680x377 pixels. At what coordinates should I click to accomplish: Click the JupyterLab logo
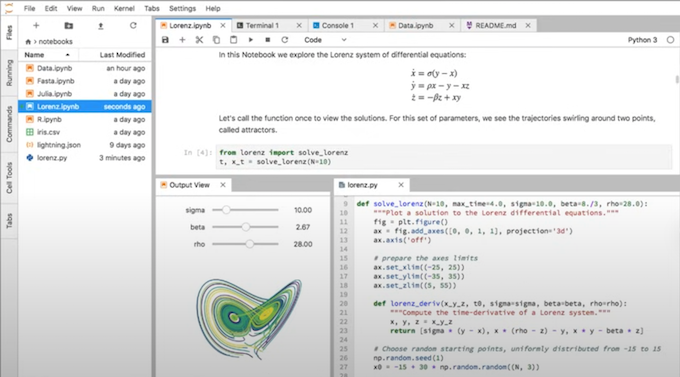click(x=9, y=8)
